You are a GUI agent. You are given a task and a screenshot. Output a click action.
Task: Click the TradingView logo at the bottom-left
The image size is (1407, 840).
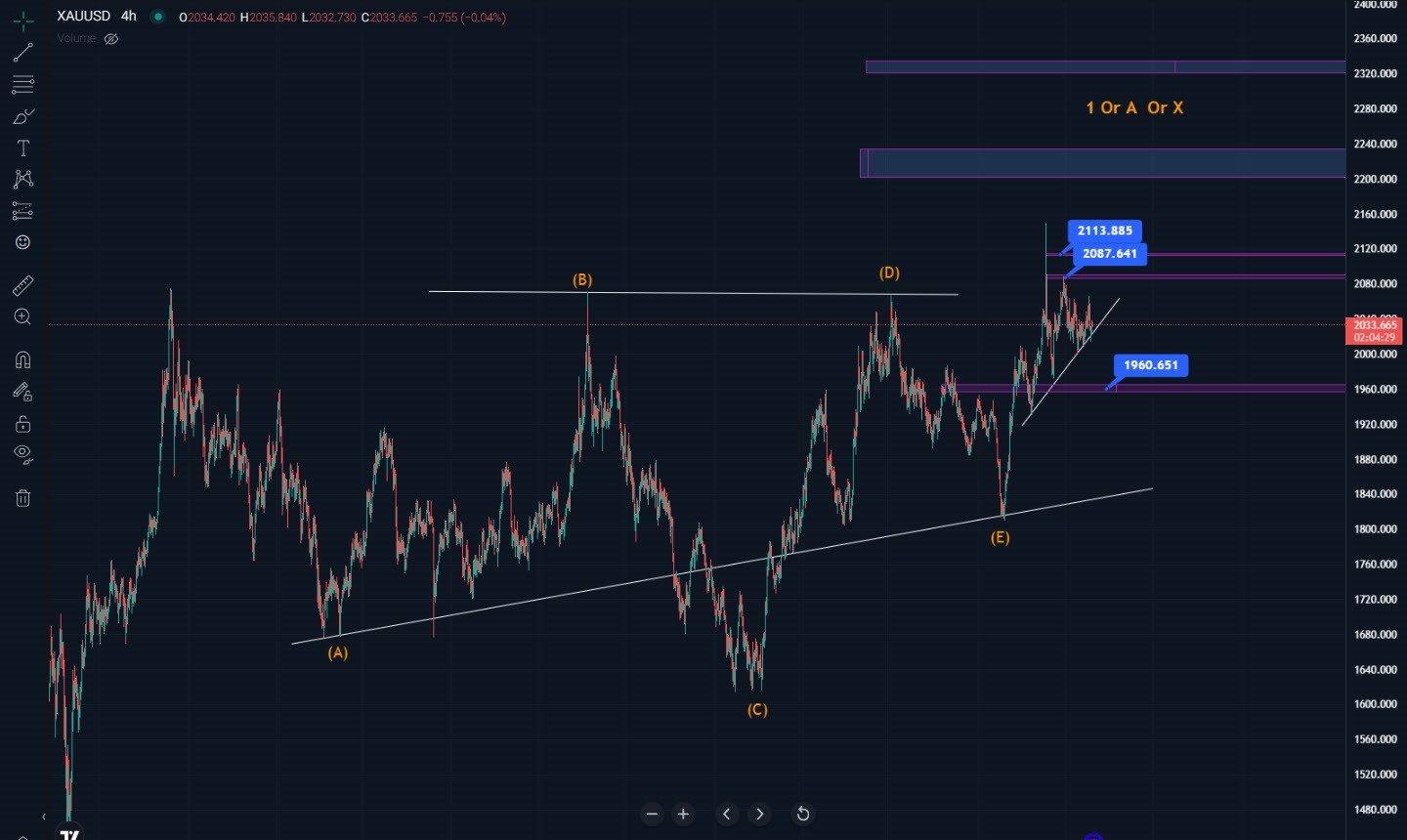pos(68,834)
